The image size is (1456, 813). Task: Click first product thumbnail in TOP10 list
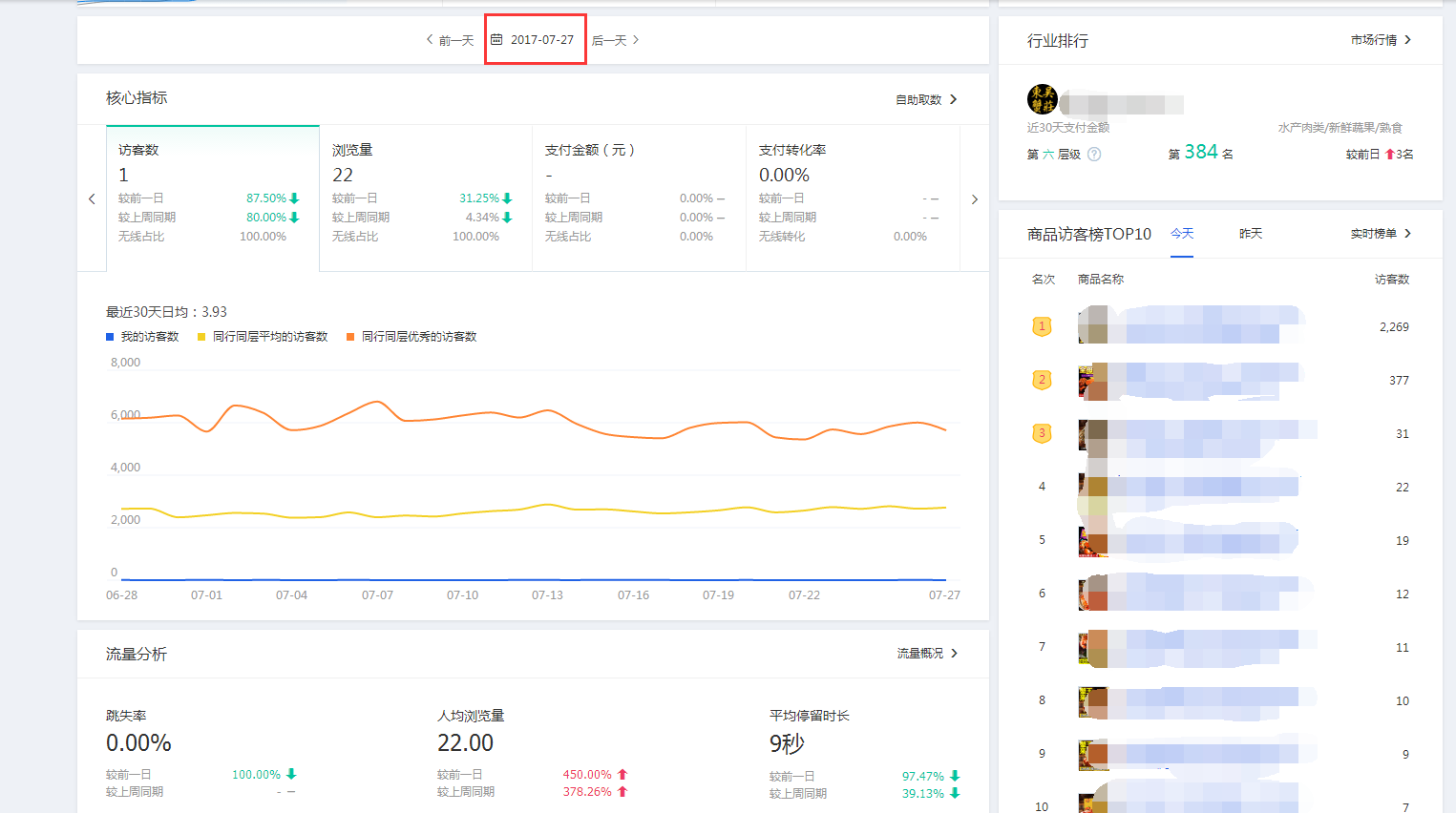[x=1093, y=325]
